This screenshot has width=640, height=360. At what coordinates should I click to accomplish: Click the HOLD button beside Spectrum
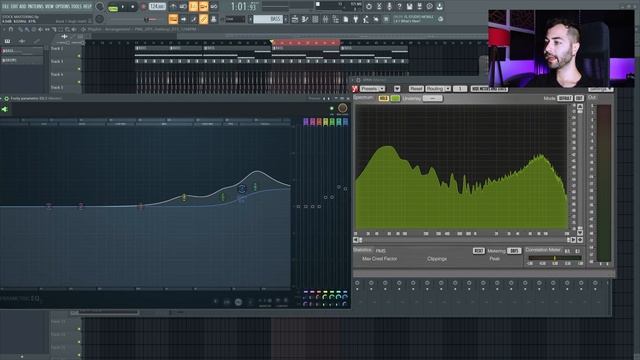pos(384,98)
